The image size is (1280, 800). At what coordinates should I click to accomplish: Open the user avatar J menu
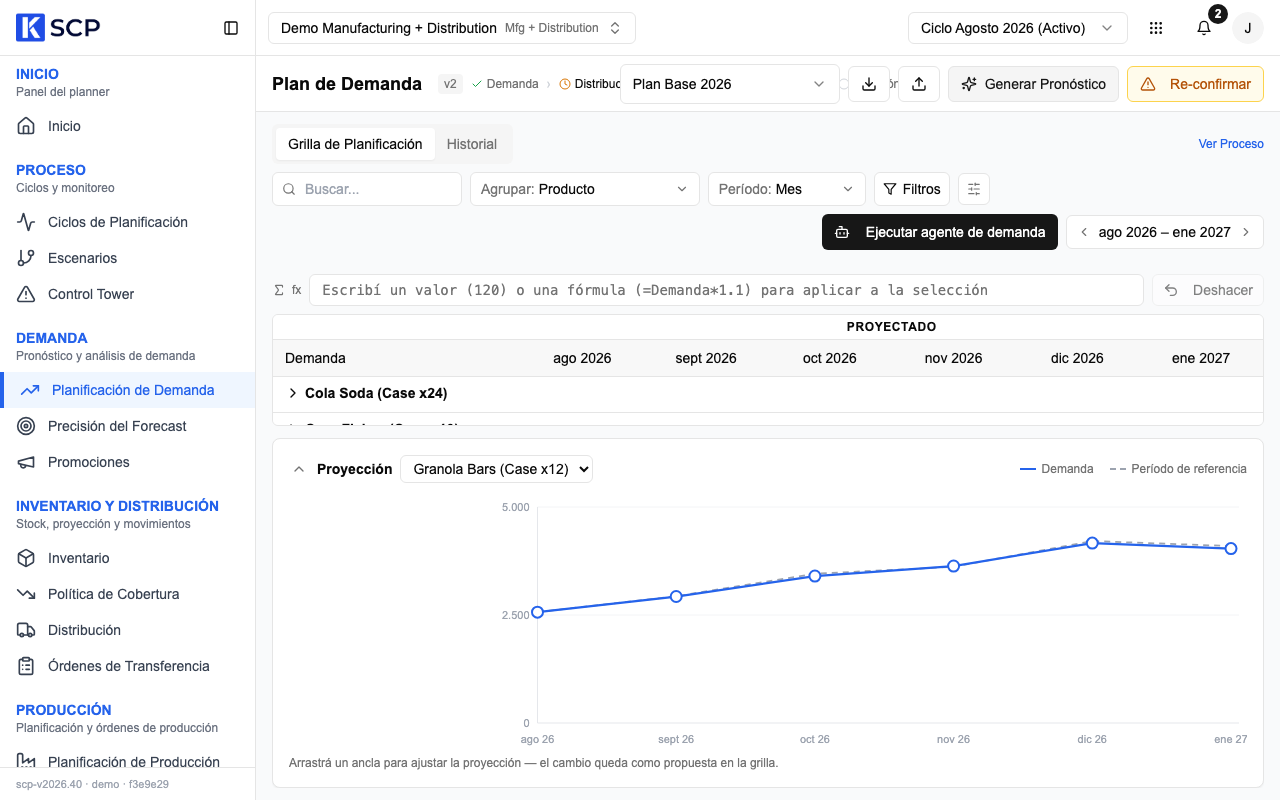pos(1247,28)
